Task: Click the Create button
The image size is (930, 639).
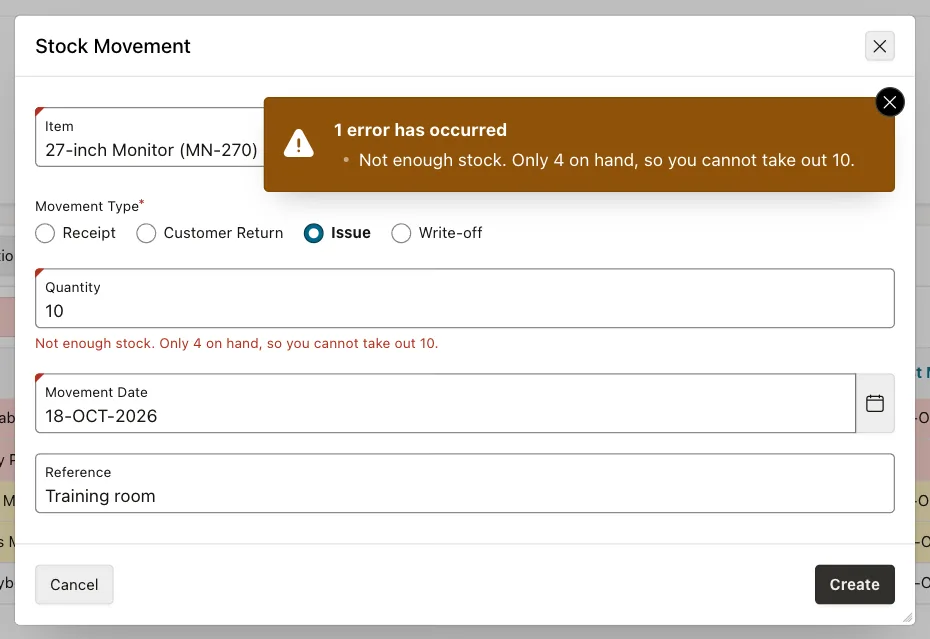Action: 854,584
